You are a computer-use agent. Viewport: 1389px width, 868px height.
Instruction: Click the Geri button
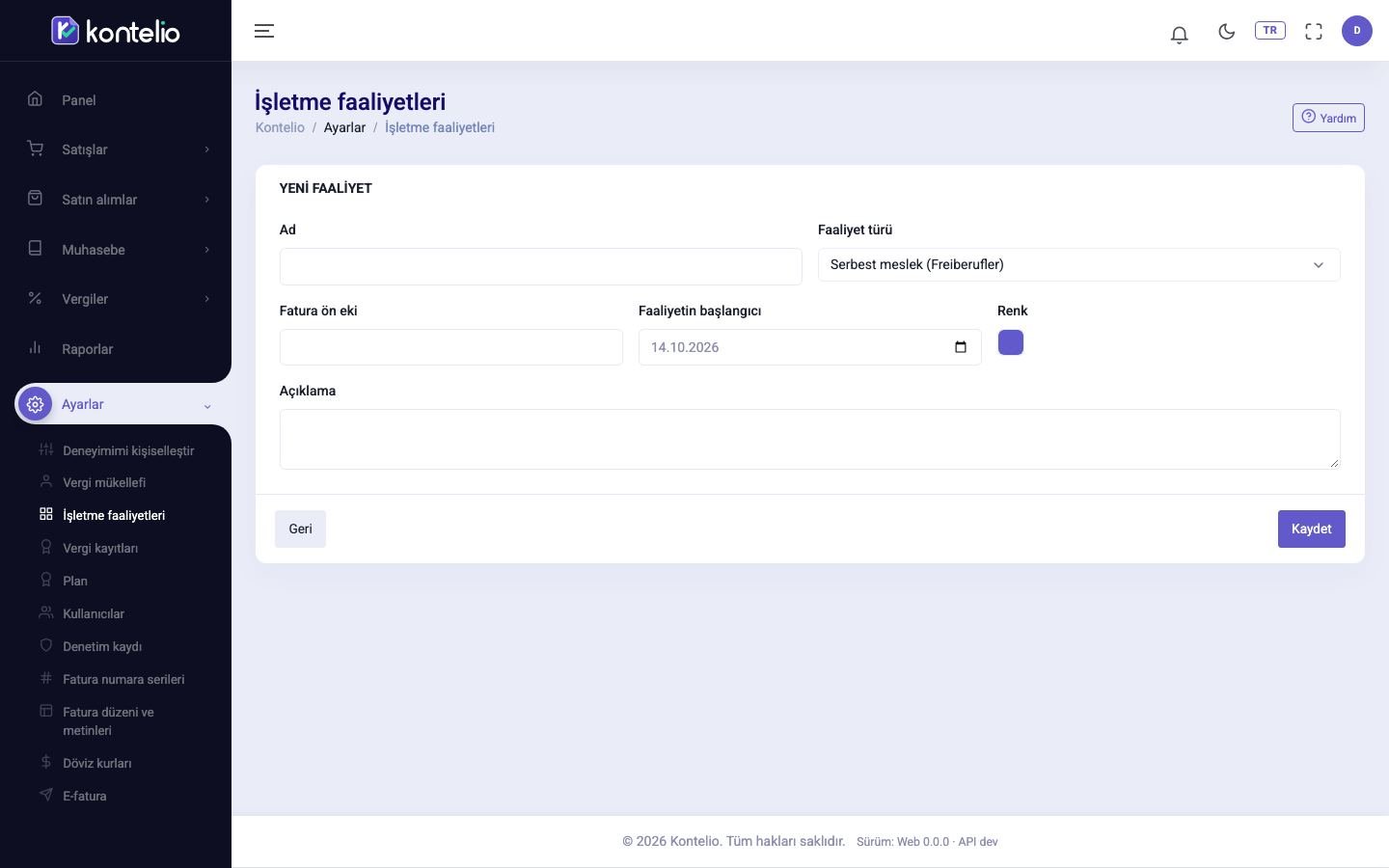[300, 529]
